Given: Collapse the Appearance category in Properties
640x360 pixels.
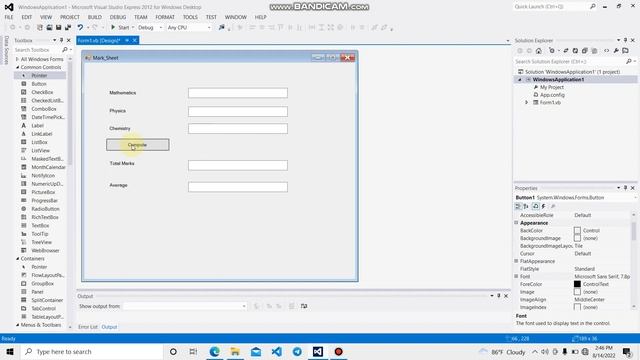Looking at the screenshot, I should pos(516,223).
